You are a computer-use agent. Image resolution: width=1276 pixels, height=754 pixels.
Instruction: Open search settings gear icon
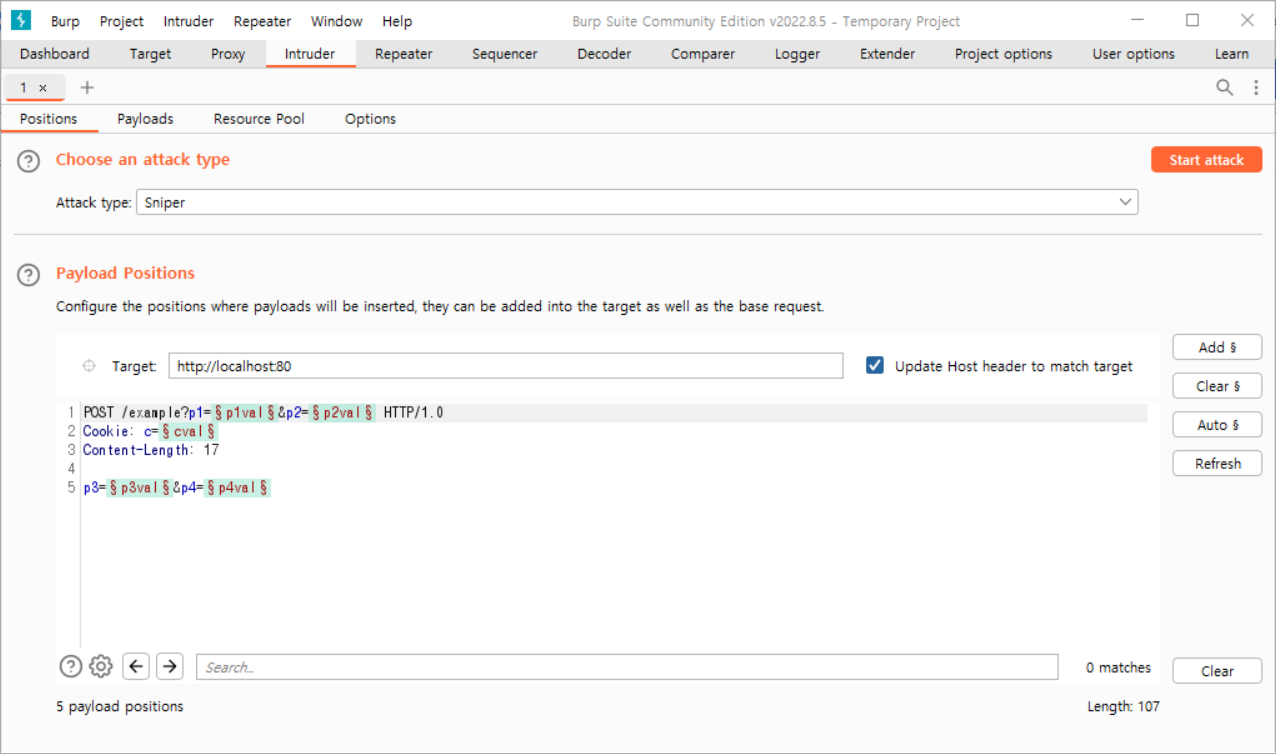[101, 666]
